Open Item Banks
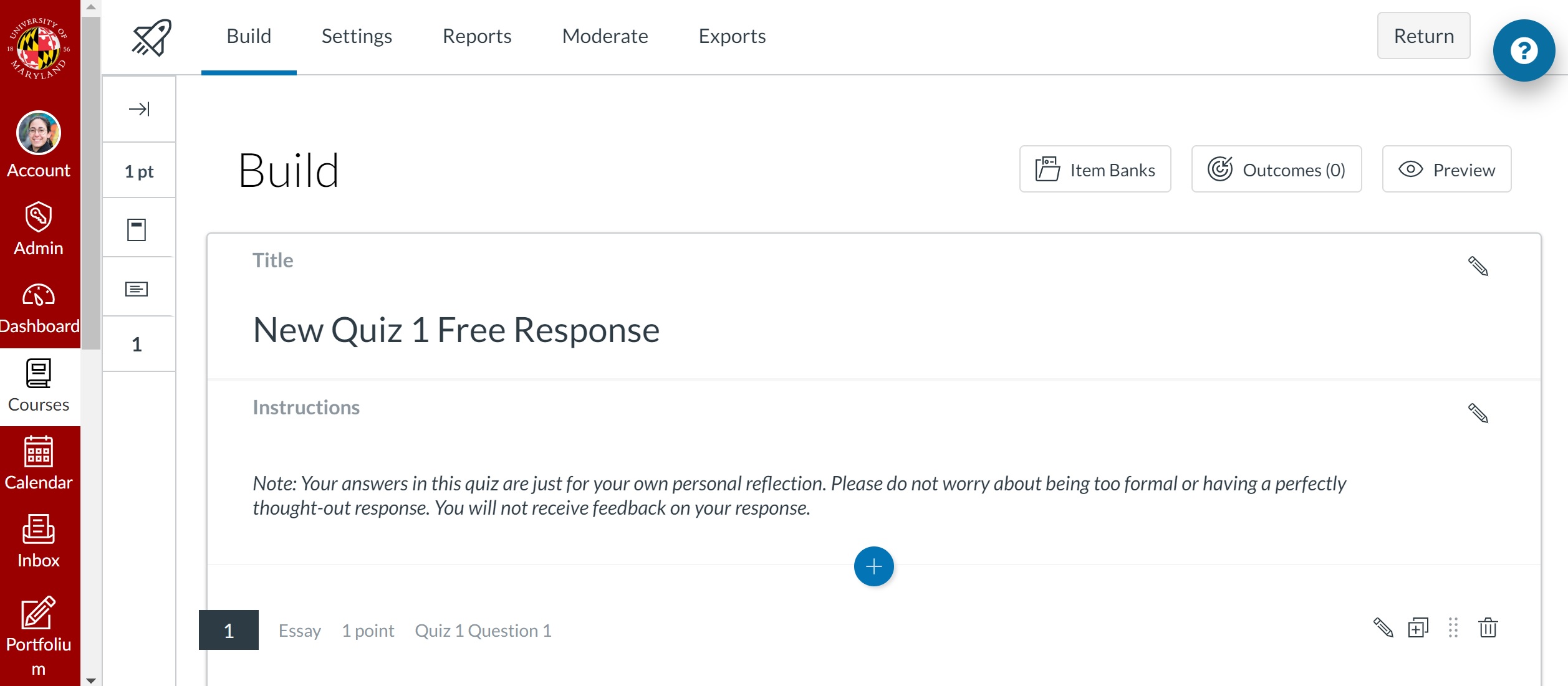Viewport: 1568px width, 686px height. [x=1095, y=169]
